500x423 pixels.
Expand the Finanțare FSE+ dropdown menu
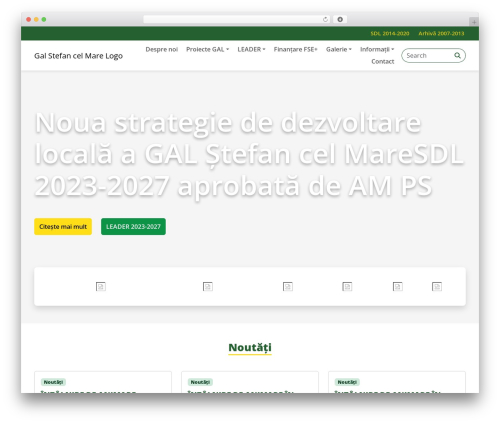pos(295,49)
